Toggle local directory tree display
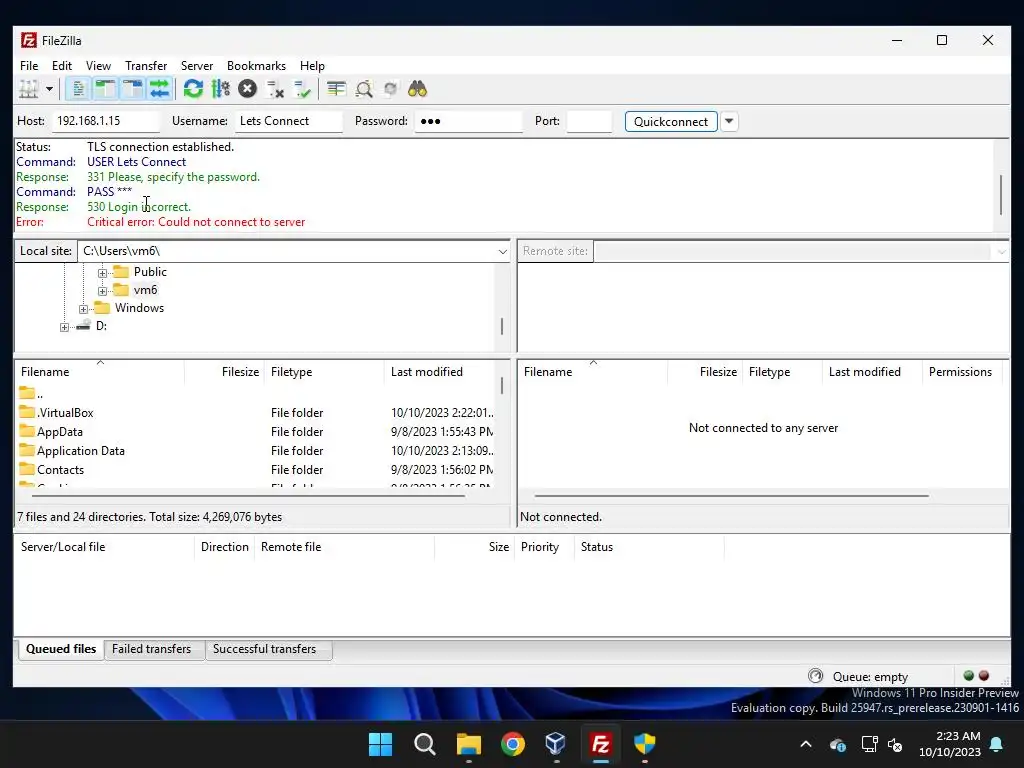 [x=105, y=89]
